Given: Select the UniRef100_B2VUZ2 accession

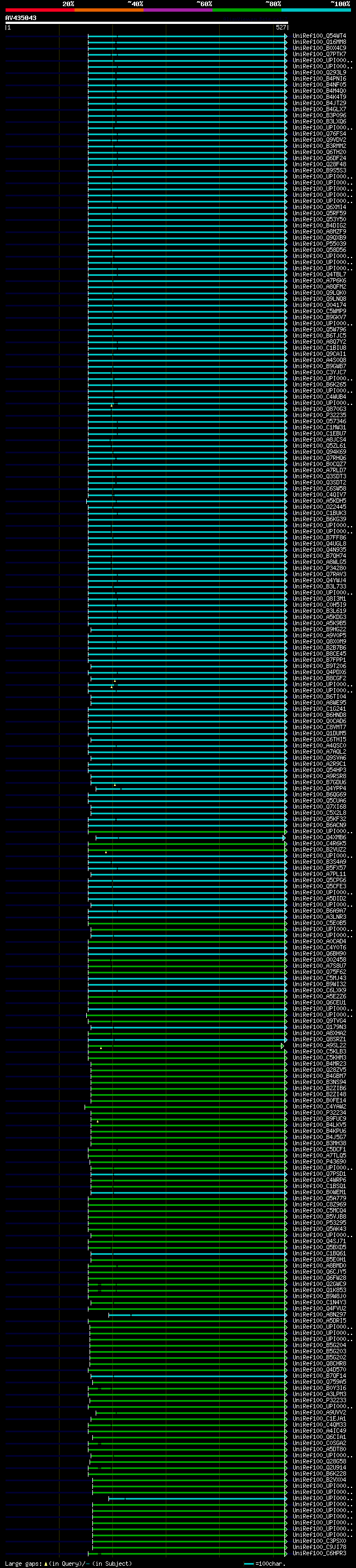Looking at the screenshot, I should click(319, 849).
